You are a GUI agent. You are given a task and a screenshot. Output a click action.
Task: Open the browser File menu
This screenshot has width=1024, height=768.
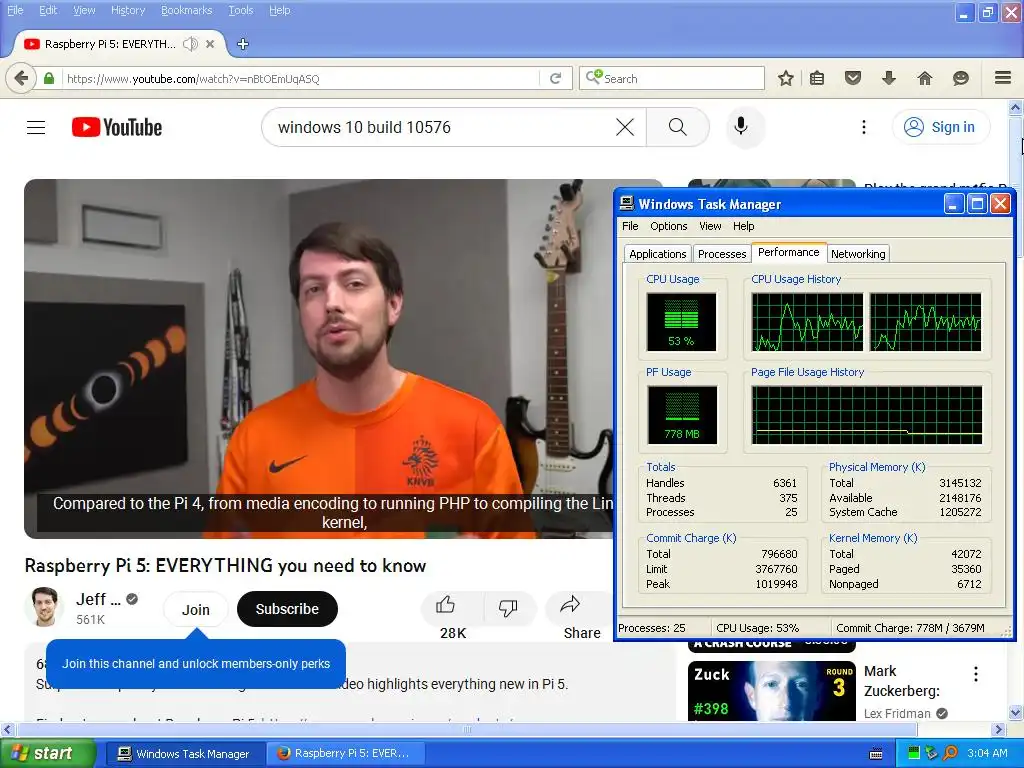[x=15, y=10]
